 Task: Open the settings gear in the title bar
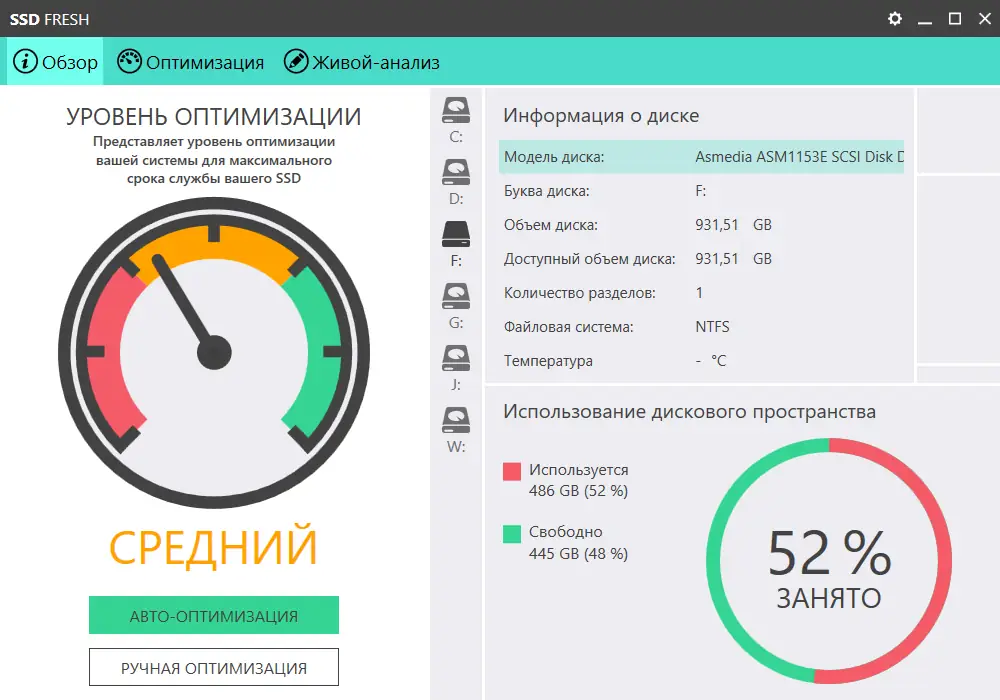(894, 18)
